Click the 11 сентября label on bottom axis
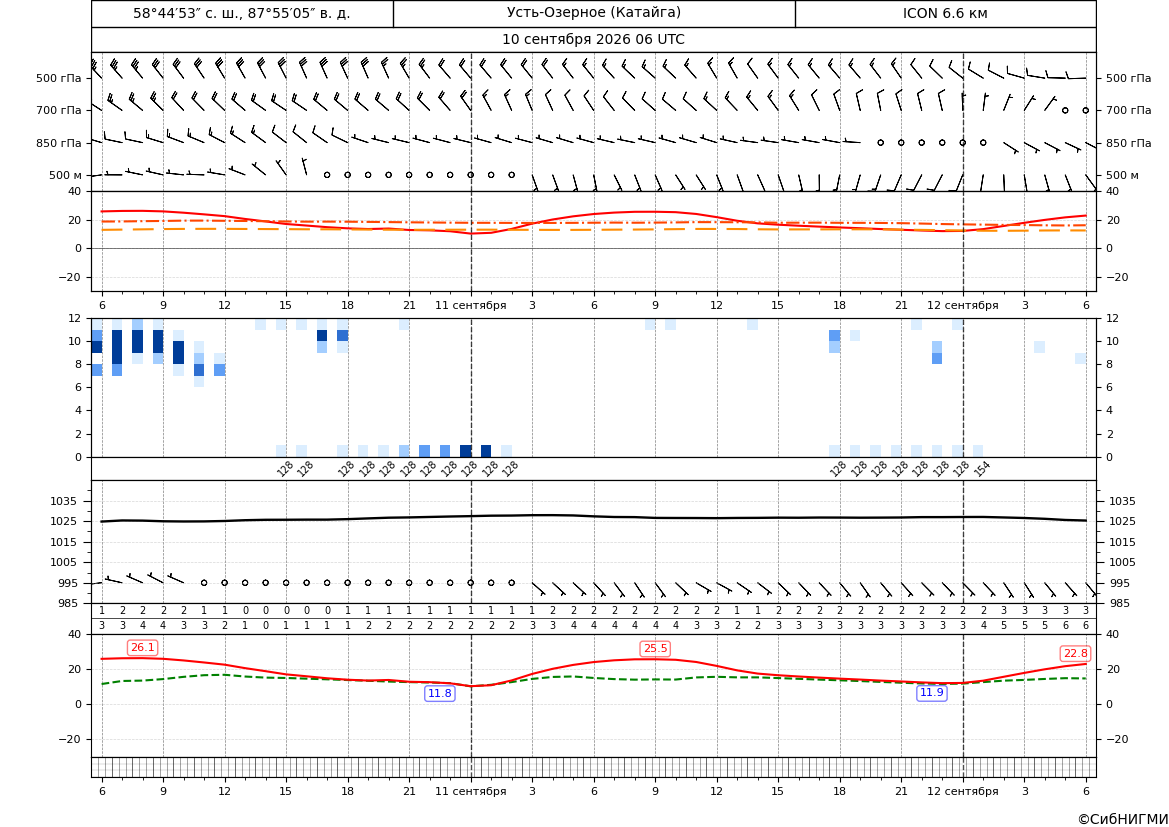The width and height of the screenshot is (1169, 827). tap(470, 792)
